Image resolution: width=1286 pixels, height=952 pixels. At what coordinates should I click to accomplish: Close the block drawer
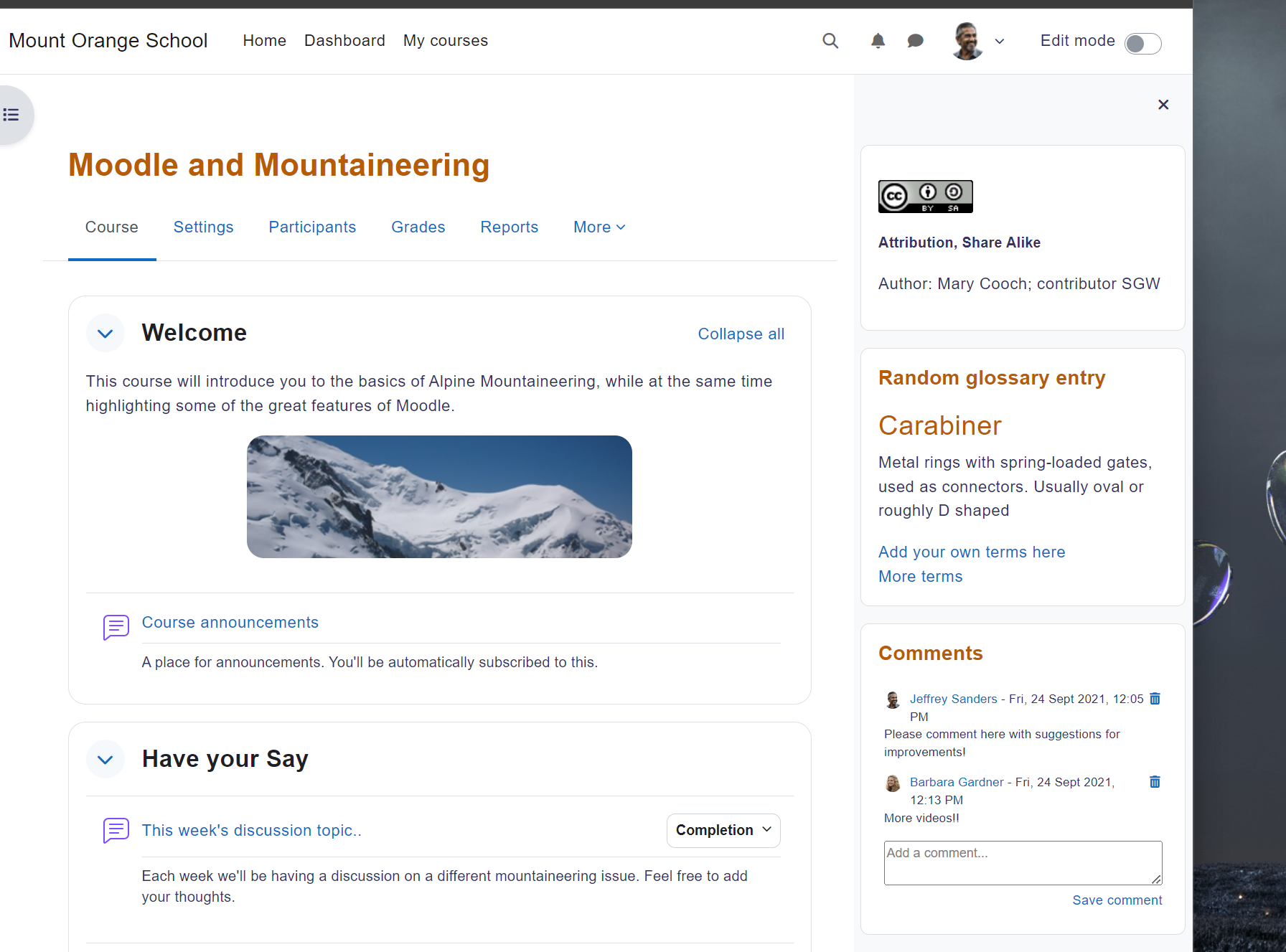coord(1163,105)
